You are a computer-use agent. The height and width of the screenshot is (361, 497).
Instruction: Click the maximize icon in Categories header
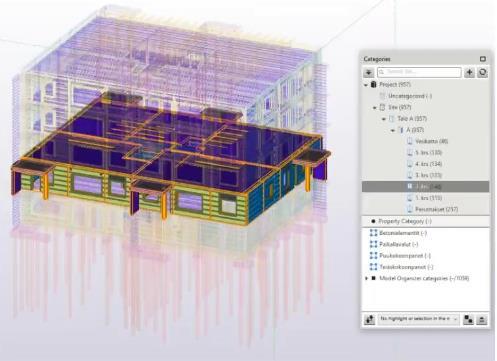point(483,59)
